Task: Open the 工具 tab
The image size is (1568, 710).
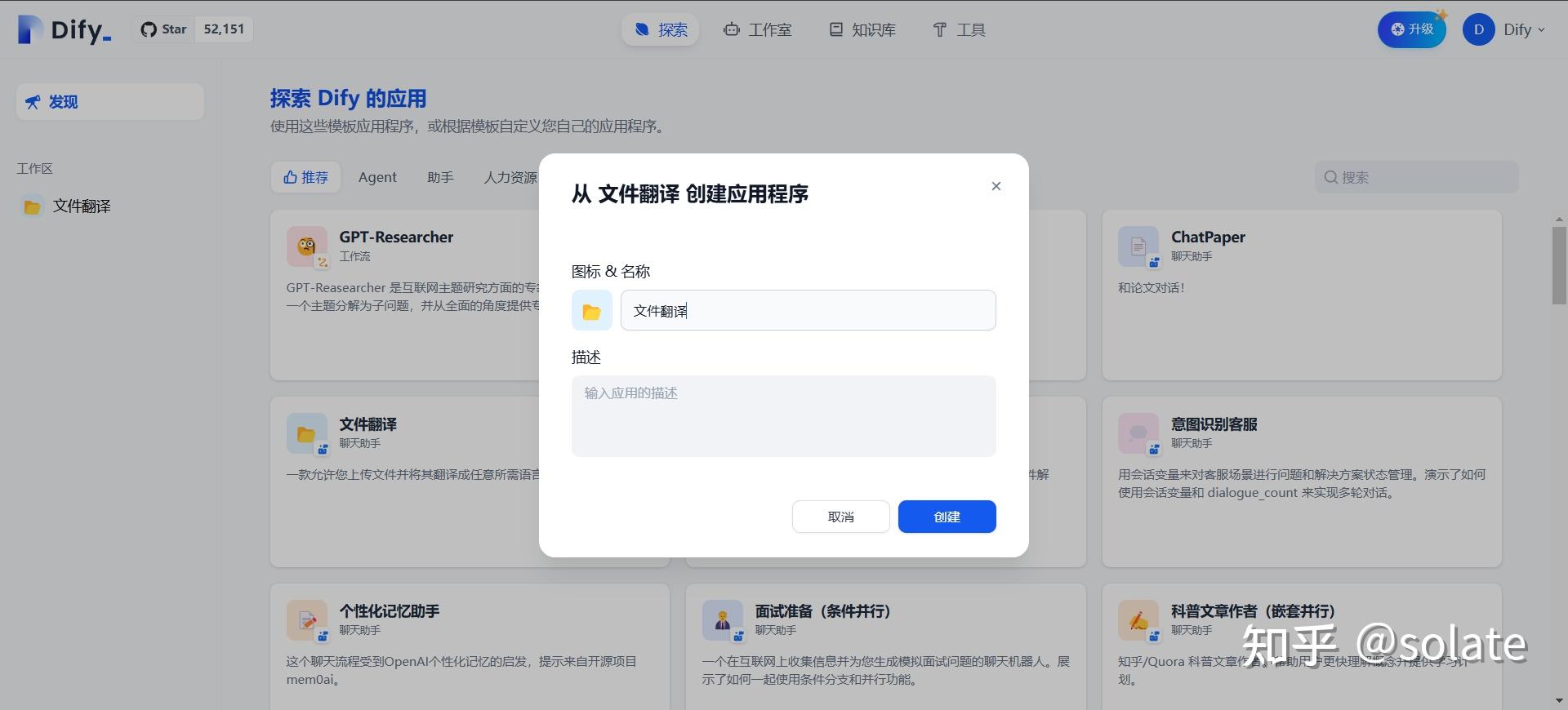Action: coord(959,29)
